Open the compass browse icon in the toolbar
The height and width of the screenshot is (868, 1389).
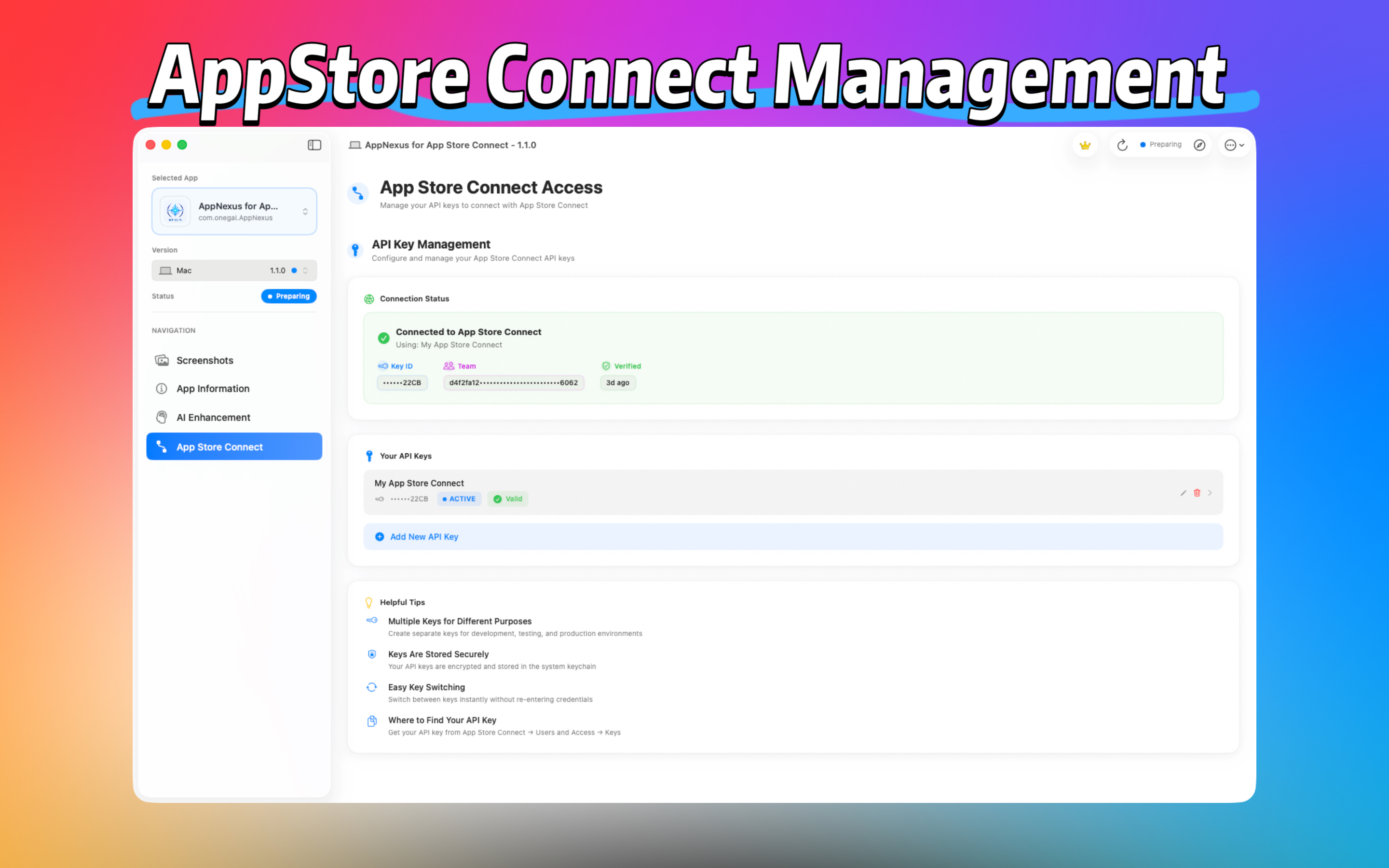[1199, 145]
